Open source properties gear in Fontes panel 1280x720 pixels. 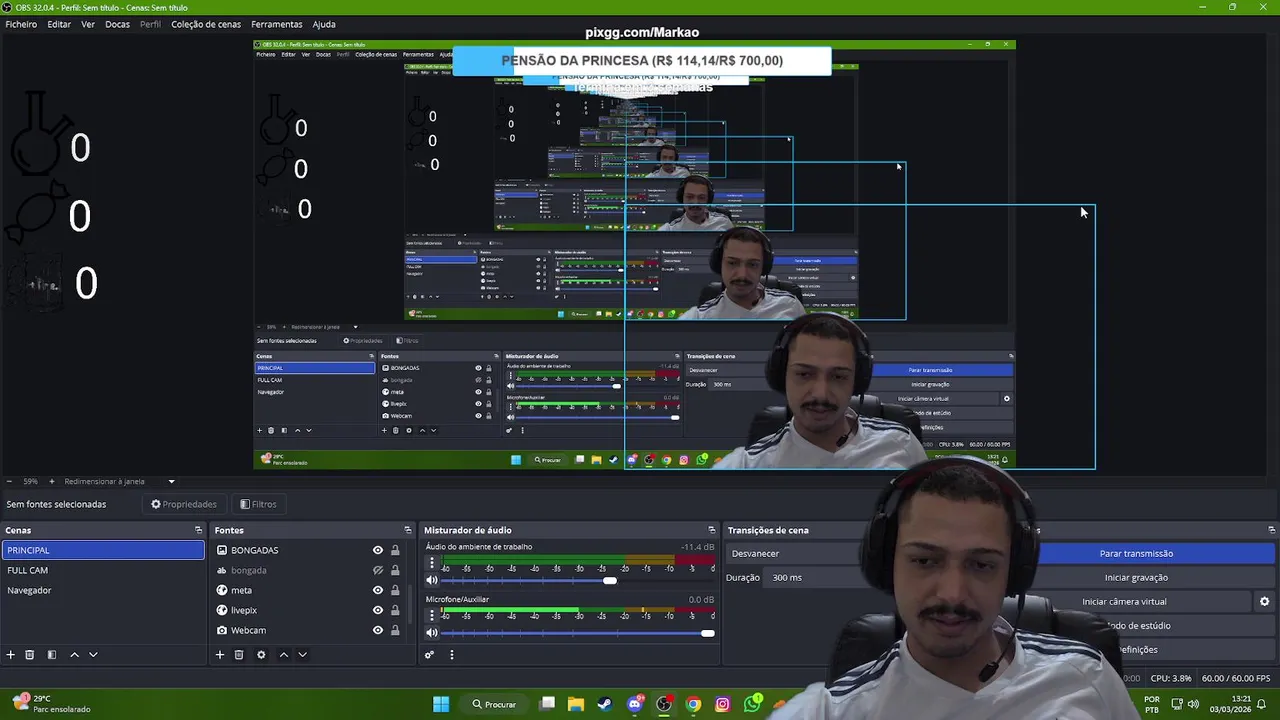pos(261,655)
